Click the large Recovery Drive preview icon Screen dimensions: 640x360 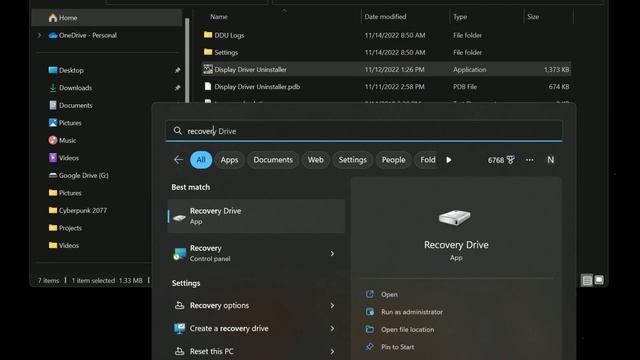(455, 218)
